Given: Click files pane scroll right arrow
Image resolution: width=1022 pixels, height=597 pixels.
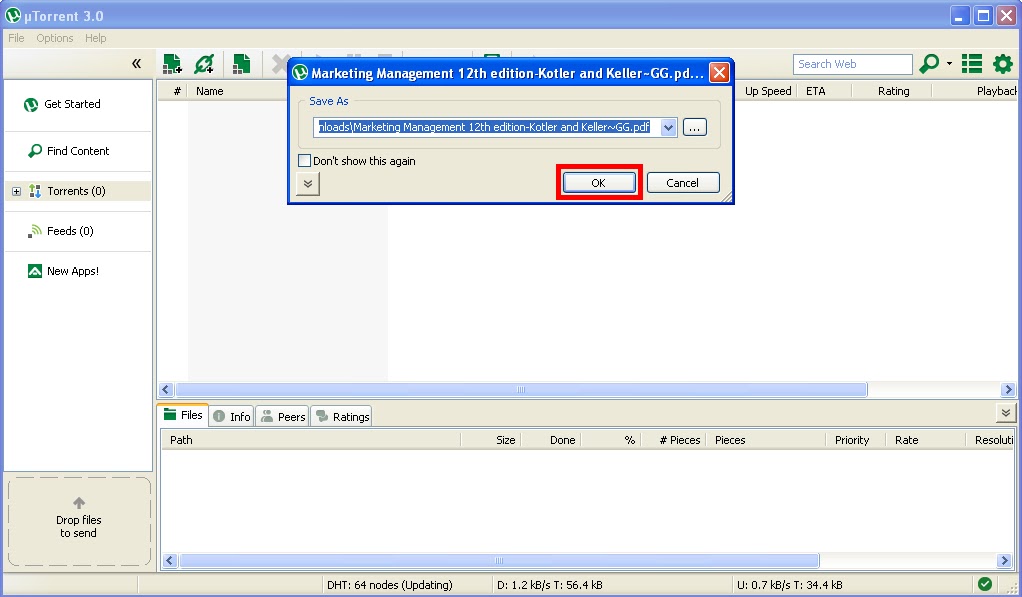Looking at the screenshot, I should point(1004,561).
